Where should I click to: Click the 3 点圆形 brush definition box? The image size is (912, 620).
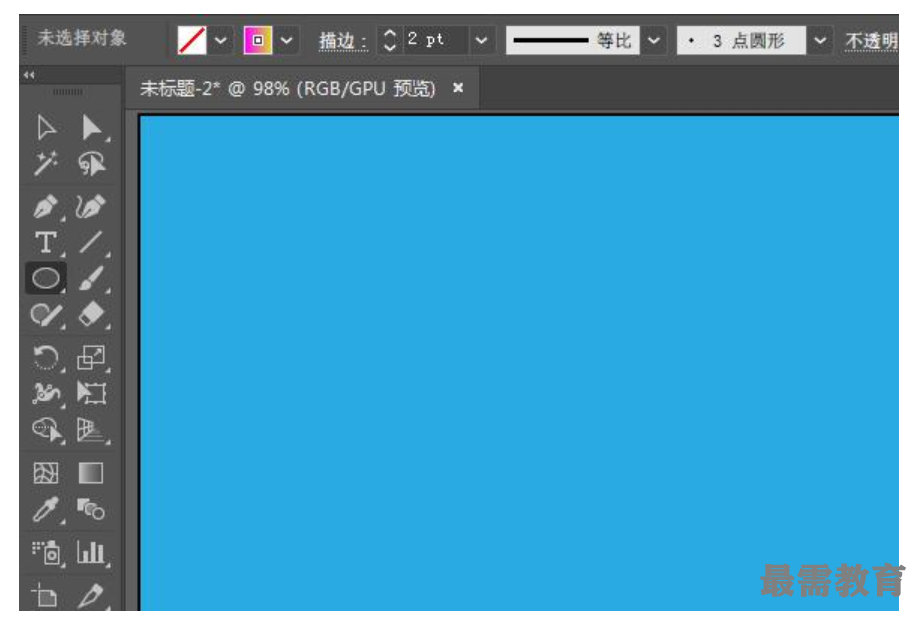pos(742,40)
